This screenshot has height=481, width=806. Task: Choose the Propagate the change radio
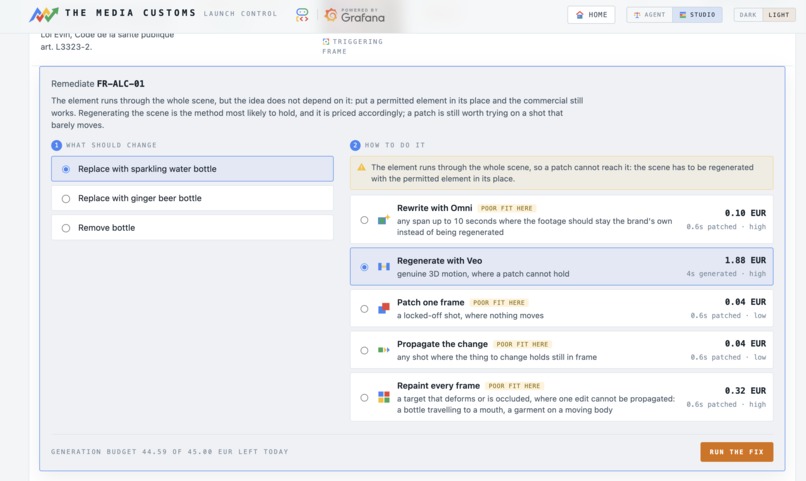tap(364, 350)
